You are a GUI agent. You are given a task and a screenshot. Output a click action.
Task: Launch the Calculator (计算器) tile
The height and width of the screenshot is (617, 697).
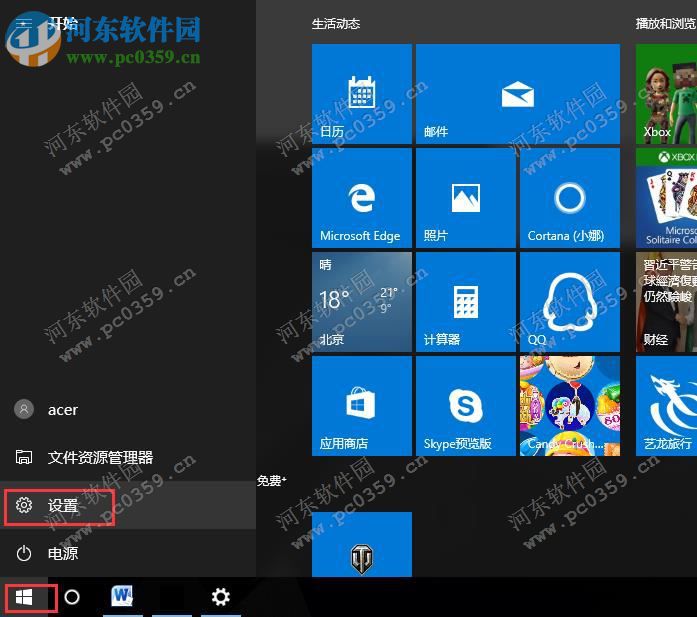click(466, 302)
